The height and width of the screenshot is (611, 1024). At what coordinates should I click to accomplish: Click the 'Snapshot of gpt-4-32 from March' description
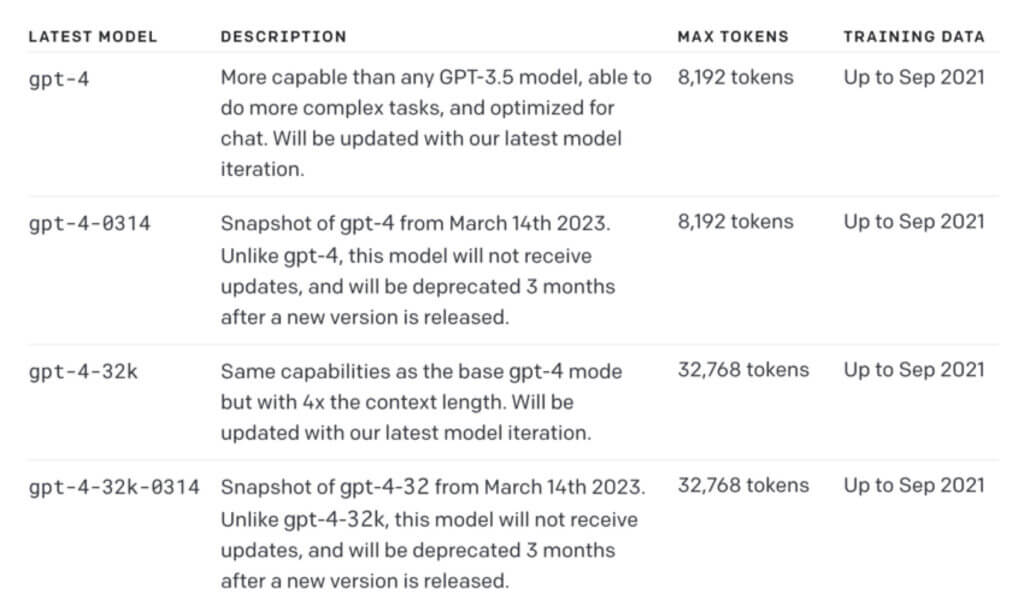point(433,534)
